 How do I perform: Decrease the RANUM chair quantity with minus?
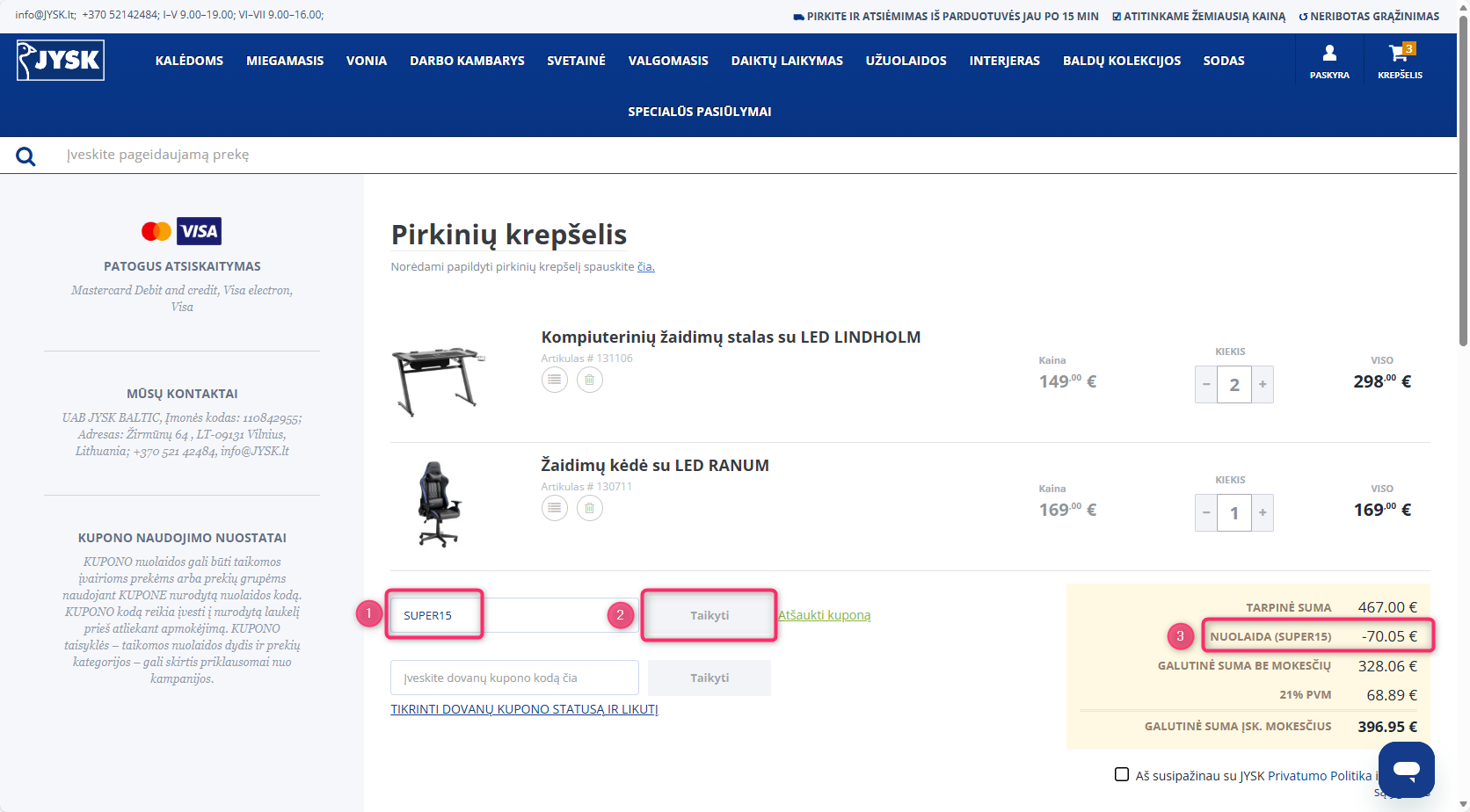click(1206, 512)
